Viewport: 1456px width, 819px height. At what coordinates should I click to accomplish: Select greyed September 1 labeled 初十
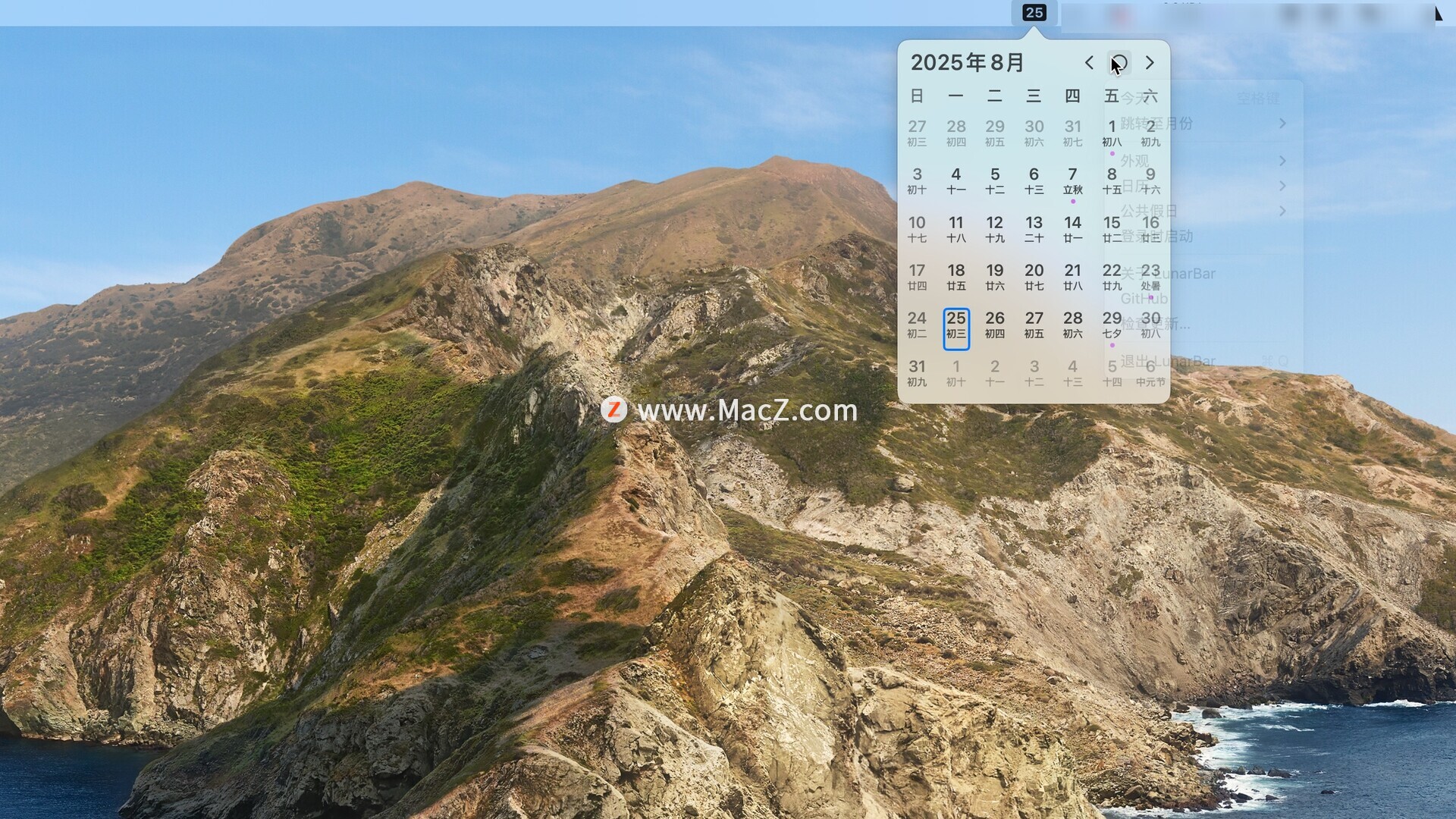pos(956,374)
